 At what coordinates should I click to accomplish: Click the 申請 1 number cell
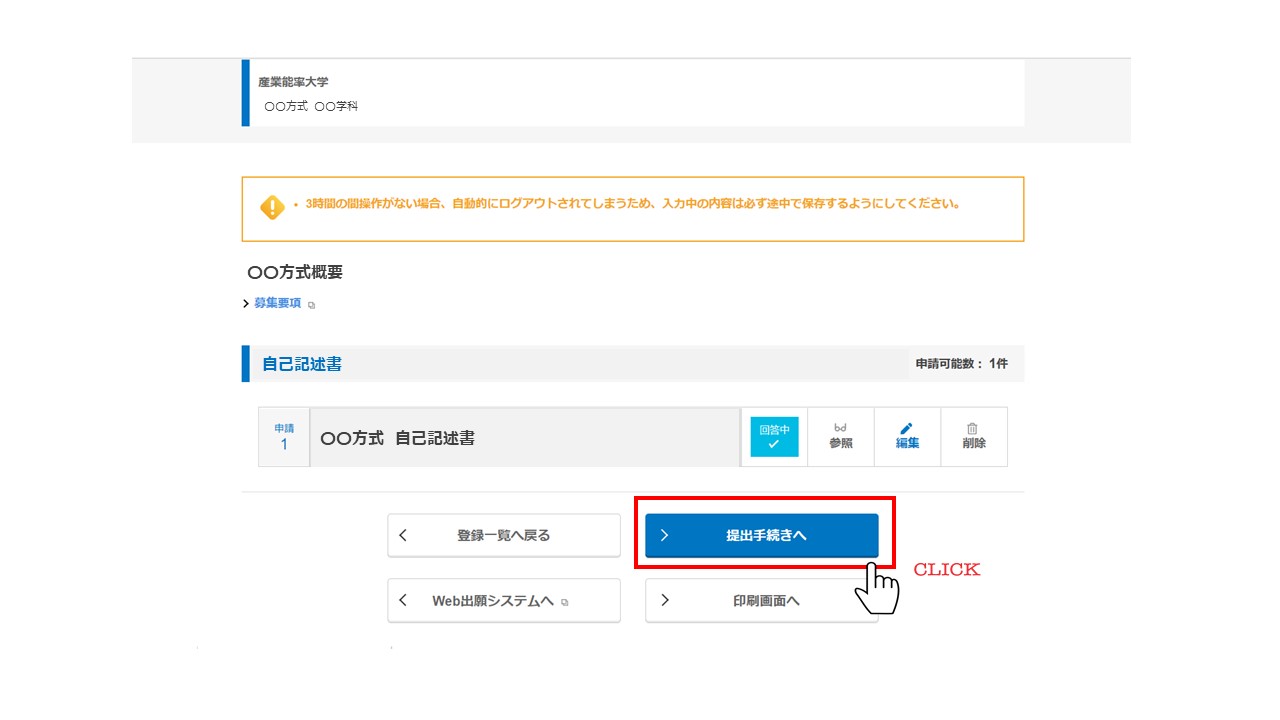point(284,437)
